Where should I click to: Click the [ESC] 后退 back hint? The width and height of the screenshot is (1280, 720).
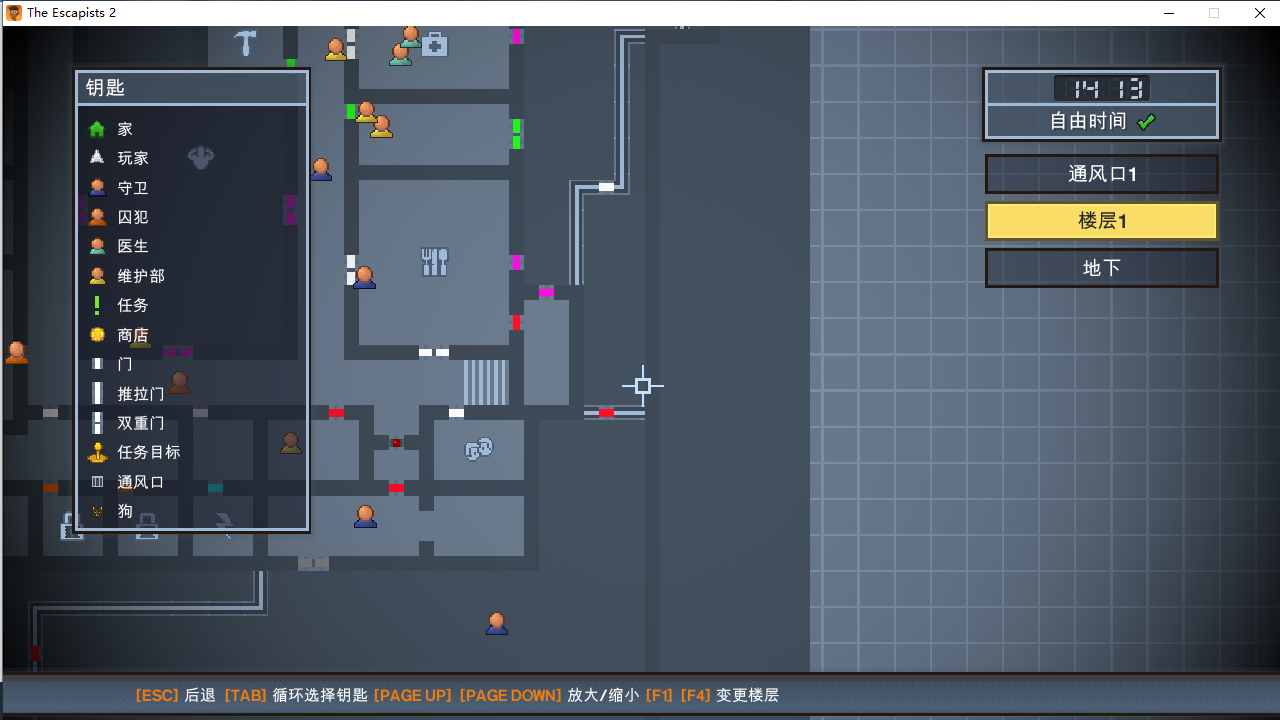(x=175, y=695)
